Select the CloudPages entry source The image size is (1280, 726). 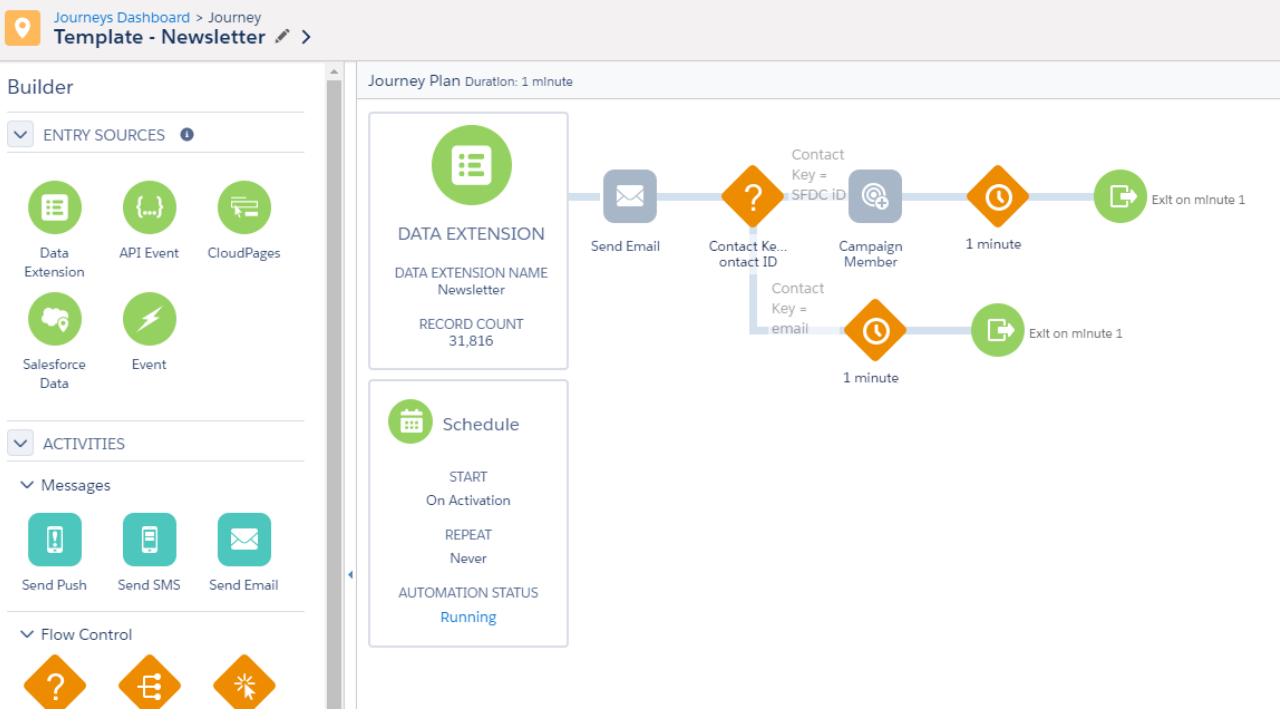(243, 207)
